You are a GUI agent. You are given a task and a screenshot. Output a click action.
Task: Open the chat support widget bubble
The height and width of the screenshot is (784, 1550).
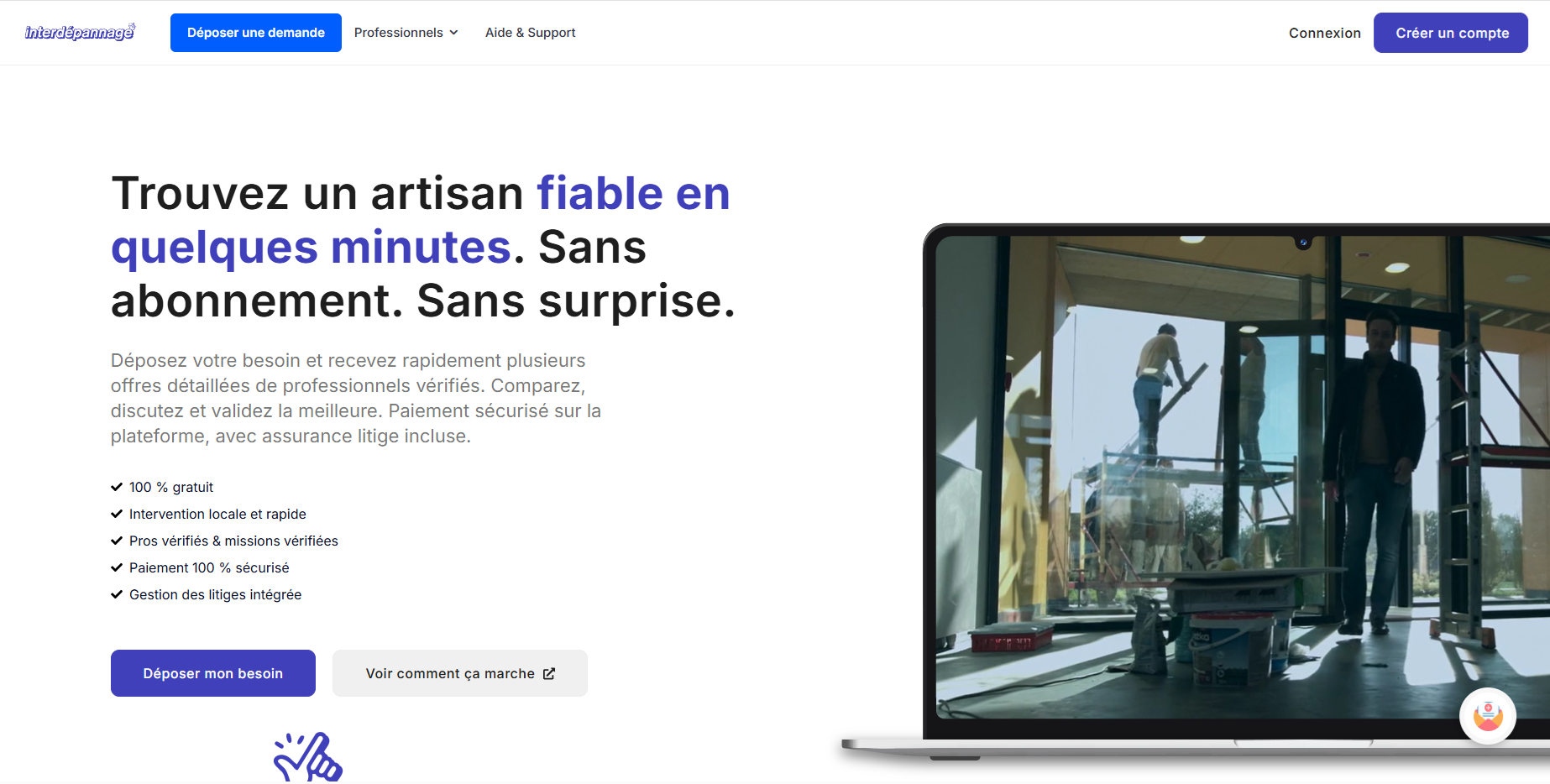pos(1487,716)
